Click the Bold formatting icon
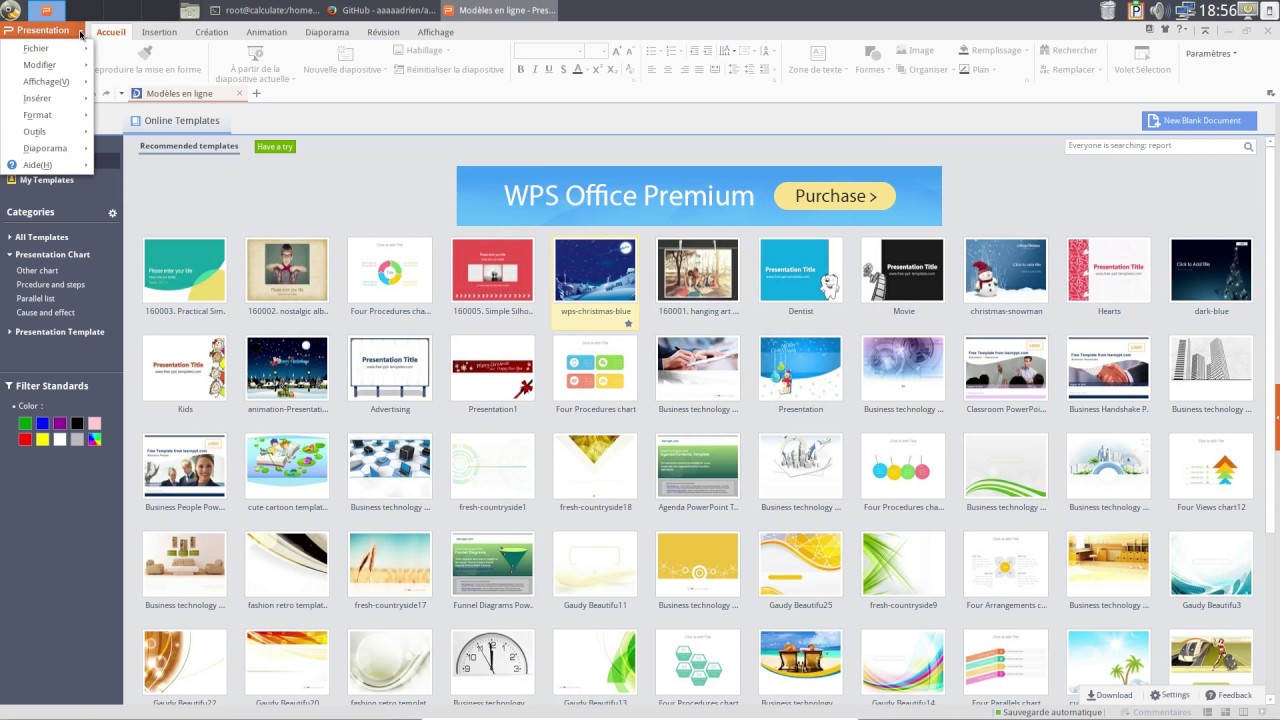 coord(521,70)
